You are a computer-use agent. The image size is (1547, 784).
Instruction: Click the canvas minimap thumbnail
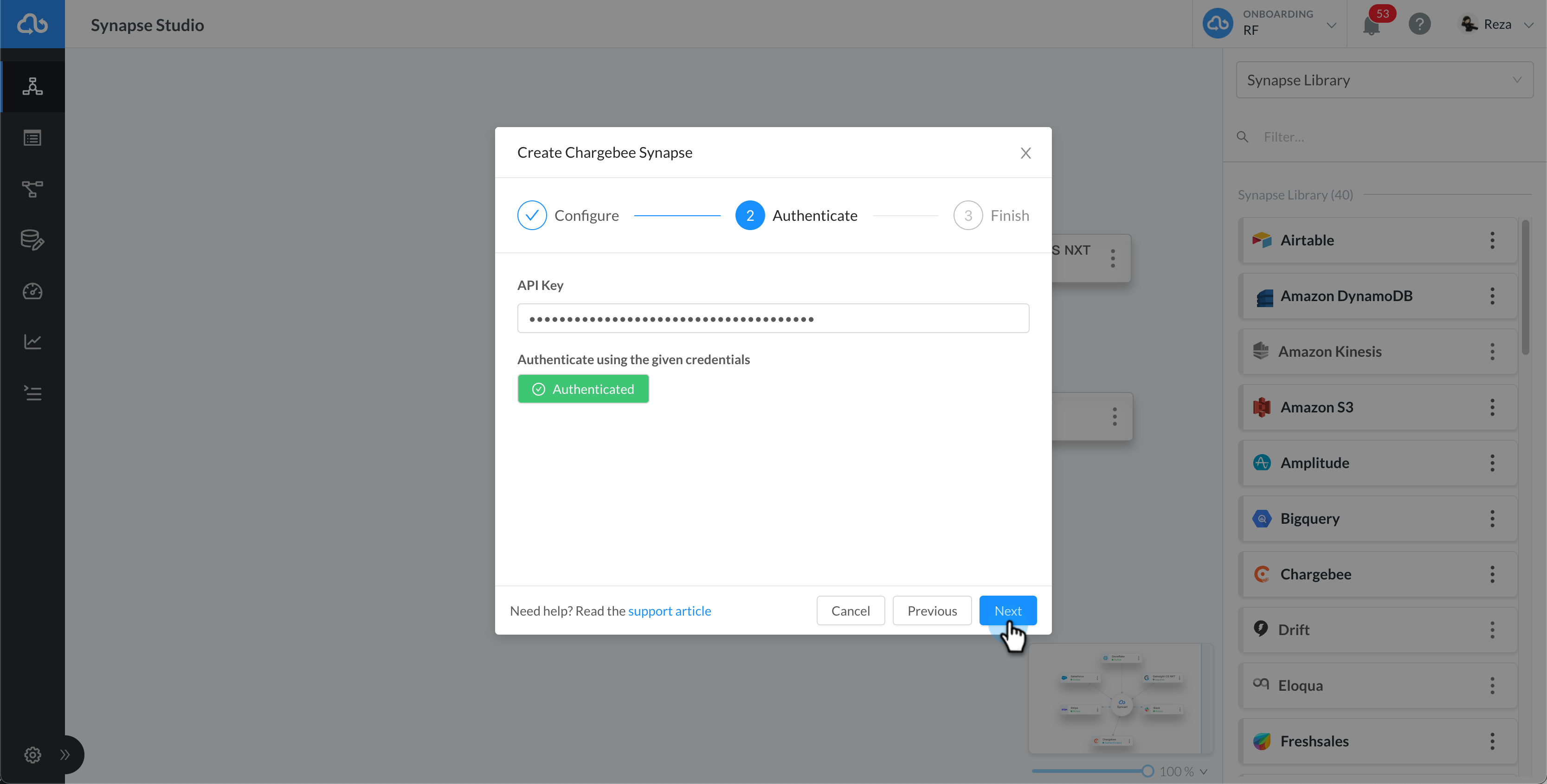[1121, 700]
